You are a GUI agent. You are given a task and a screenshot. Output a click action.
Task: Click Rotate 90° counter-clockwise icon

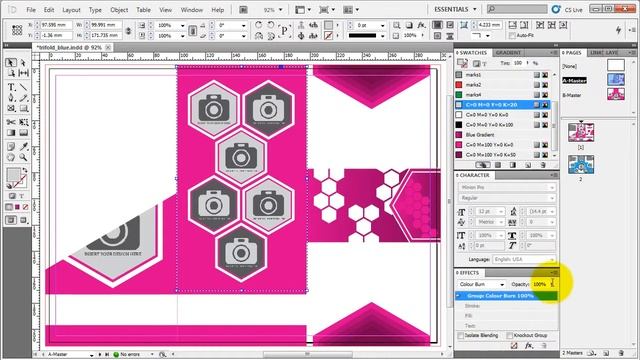(270, 25)
